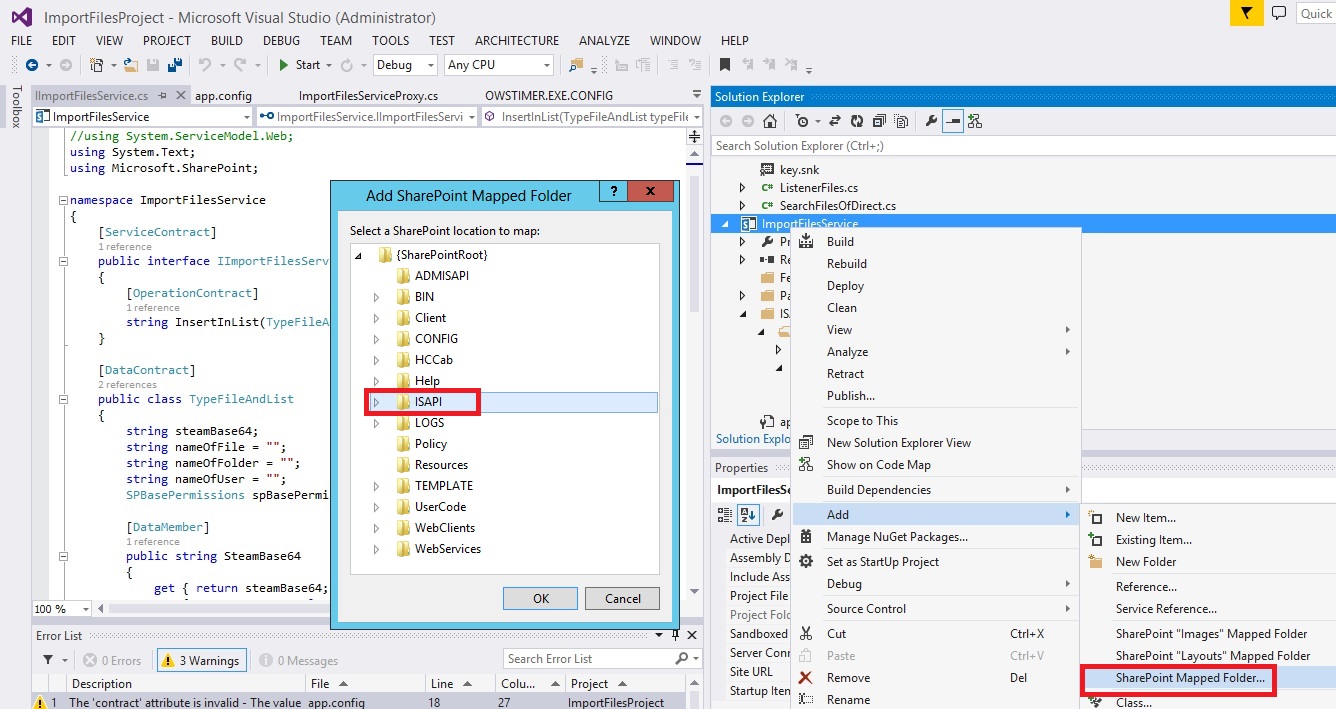Click the notifications flag icon in title bar
The height and width of the screenshot is (709, 1336).
(1246, 13)
